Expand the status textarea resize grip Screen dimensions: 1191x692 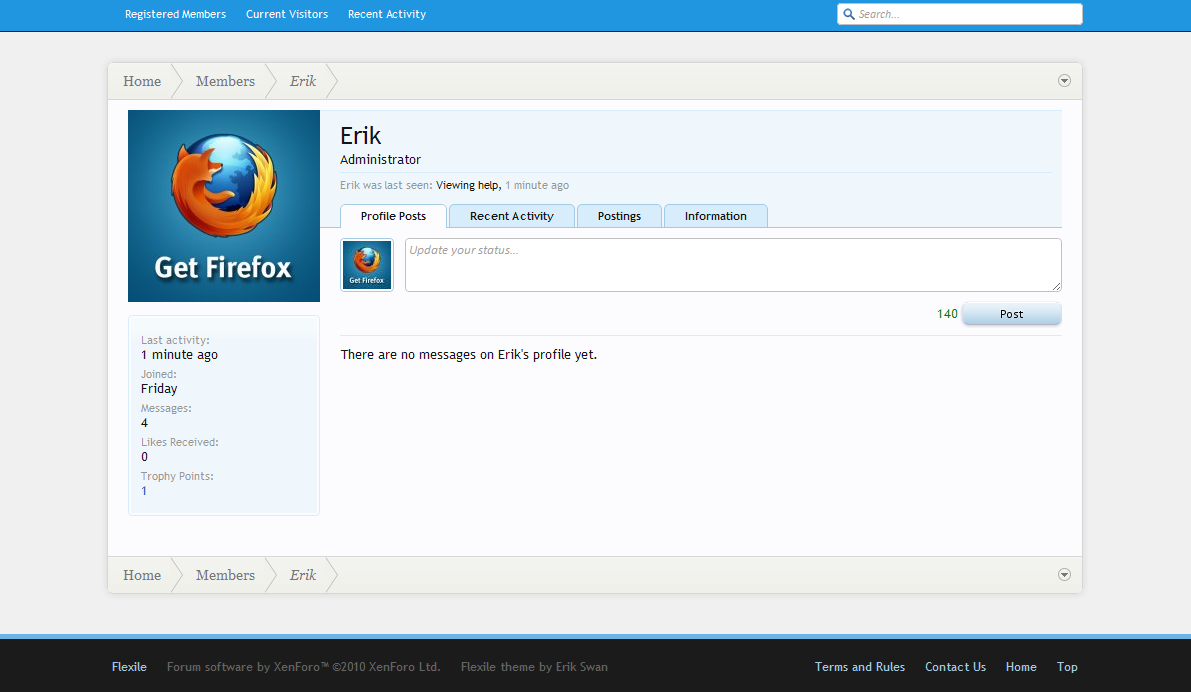tap(1056, 287)
